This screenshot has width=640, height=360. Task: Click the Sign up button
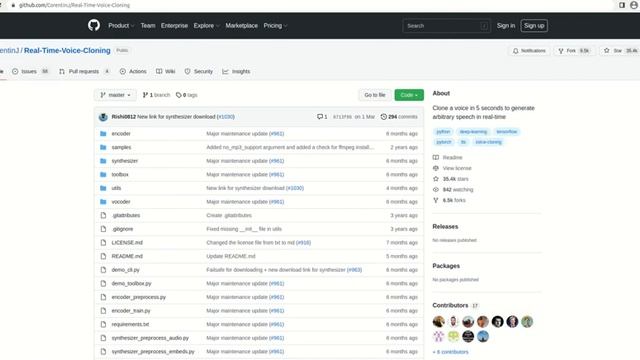point(534,25)
